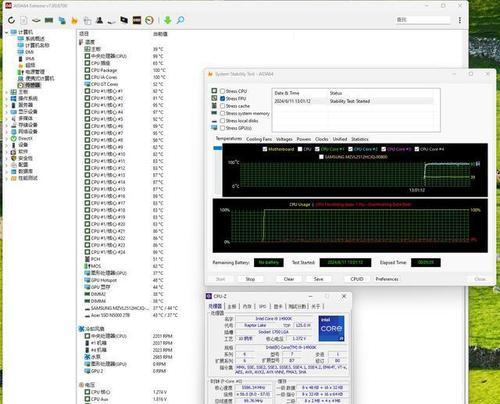Screen dimensions: 500x404
Task: Expand the 性能测试 tree node
Action: click(x=6, y=178)
